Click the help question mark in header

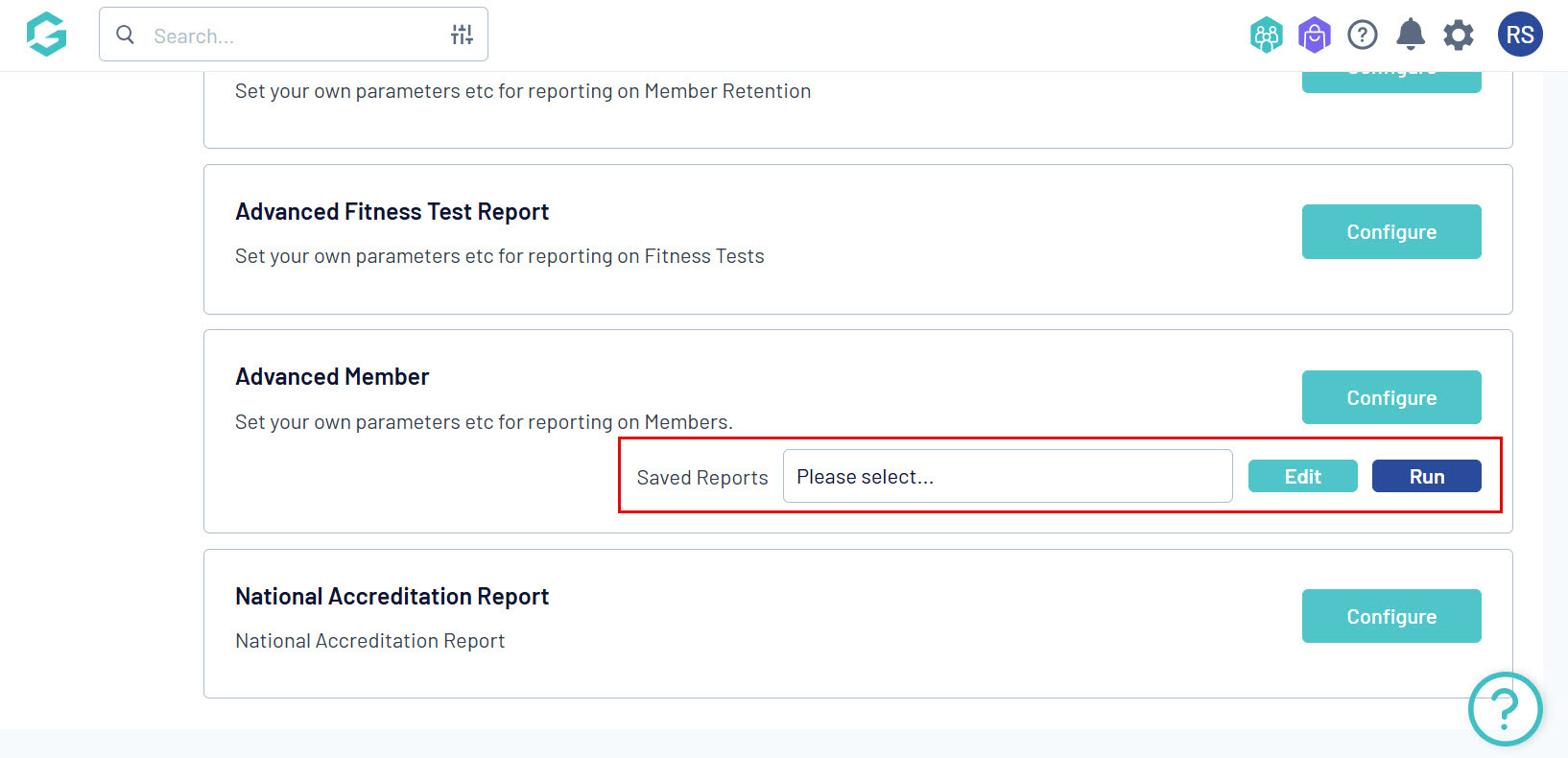(1362, 36)
